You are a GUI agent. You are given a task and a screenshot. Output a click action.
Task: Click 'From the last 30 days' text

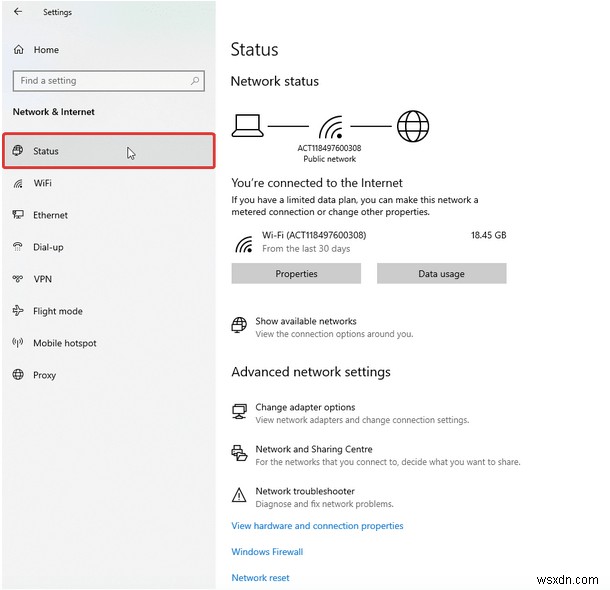coord(306,249)
